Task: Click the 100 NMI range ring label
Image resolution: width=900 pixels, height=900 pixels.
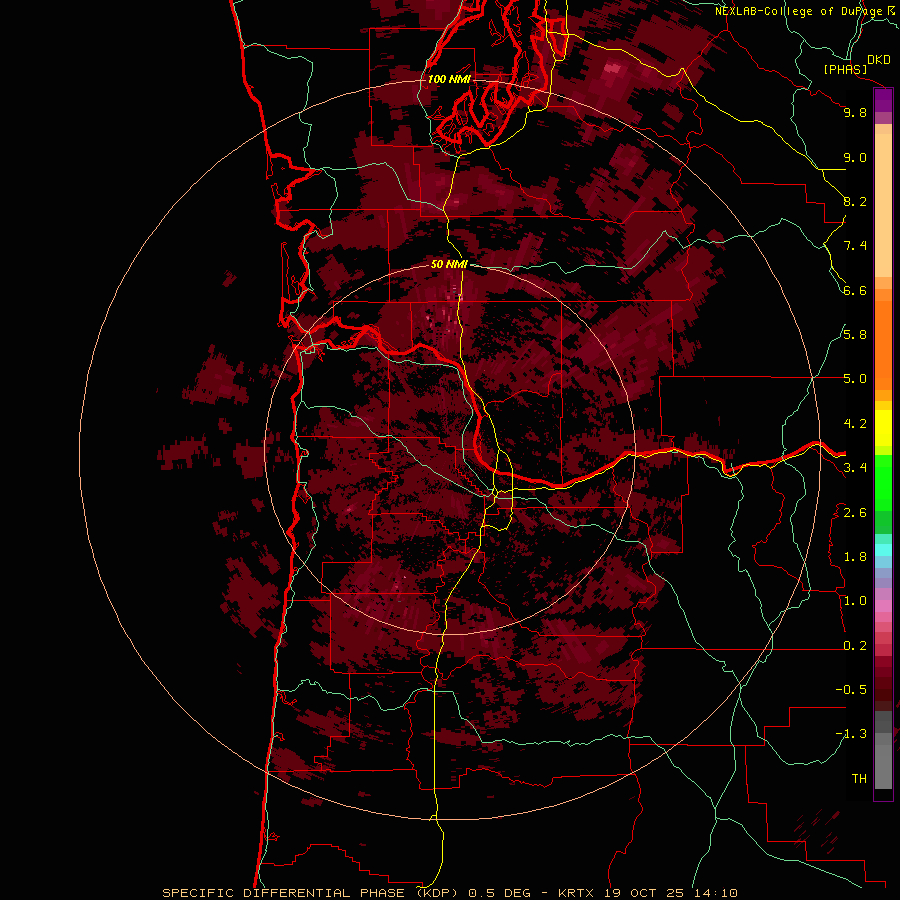Action: 449,79
